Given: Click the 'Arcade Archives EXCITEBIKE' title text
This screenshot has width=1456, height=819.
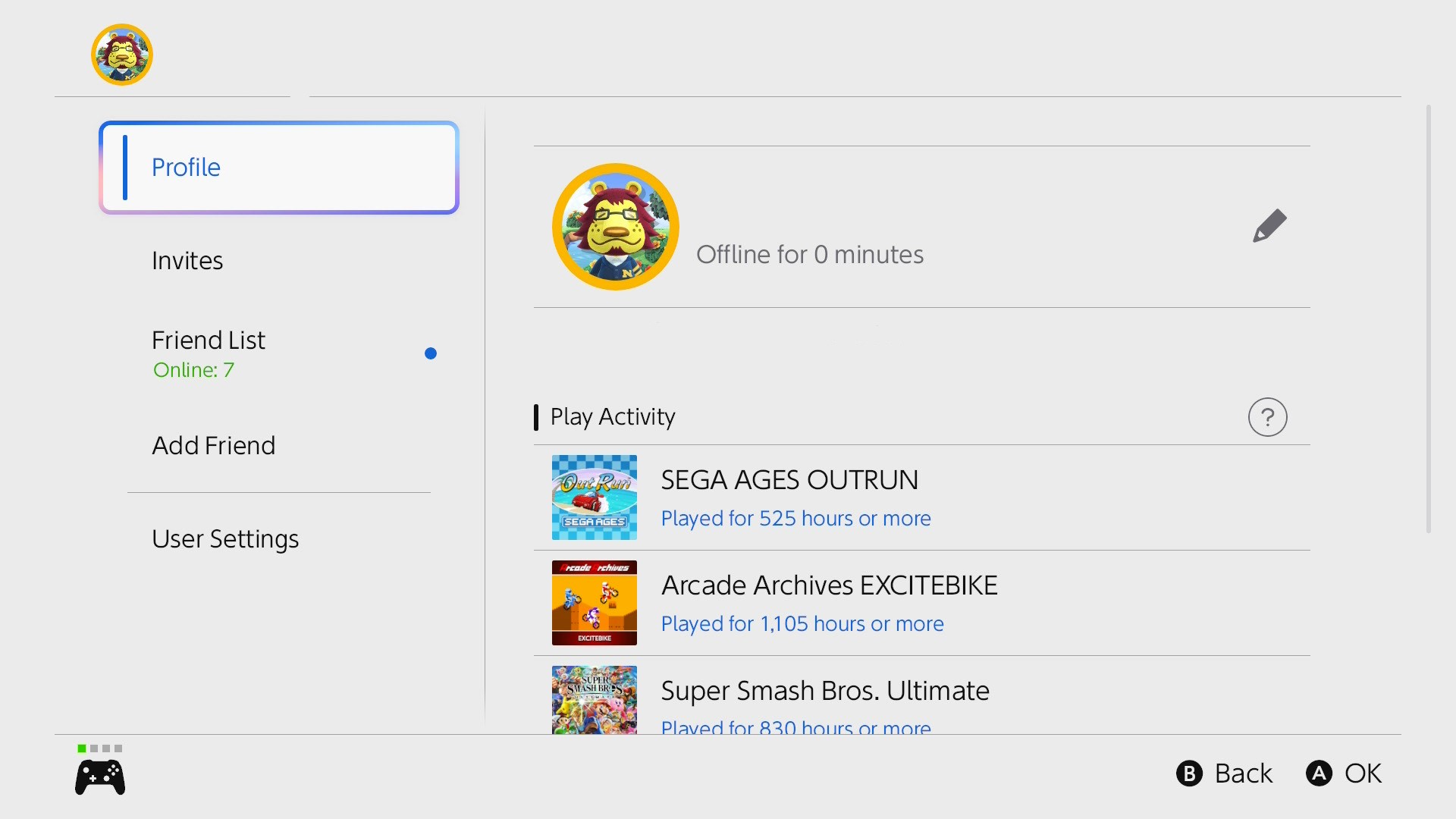Looking at the screenshot, I should pos(830,585).
